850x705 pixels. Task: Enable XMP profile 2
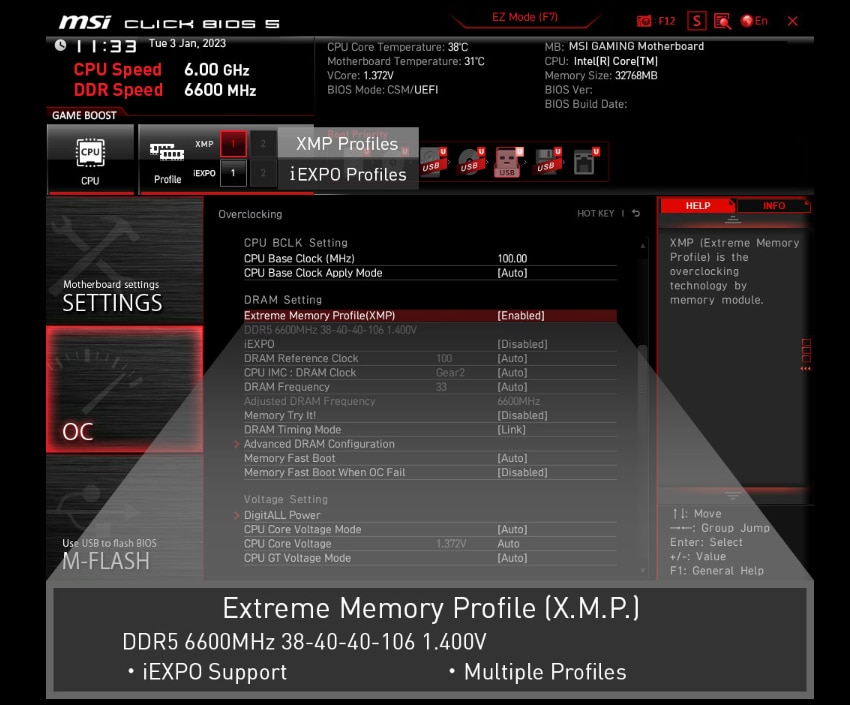[x=263, y=144]
